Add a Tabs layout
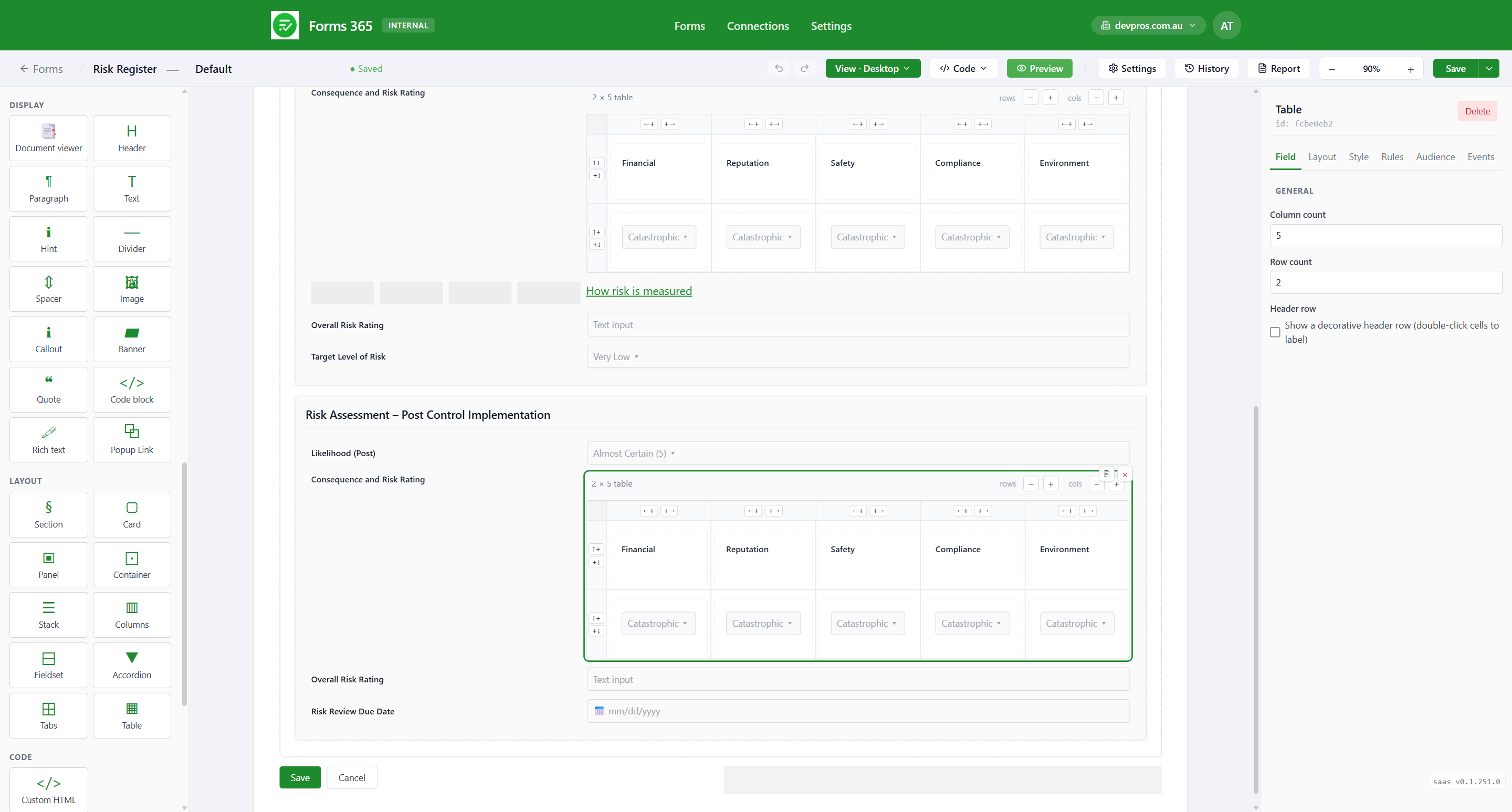This screenshot has width=1512, height=812. (49, 715)
